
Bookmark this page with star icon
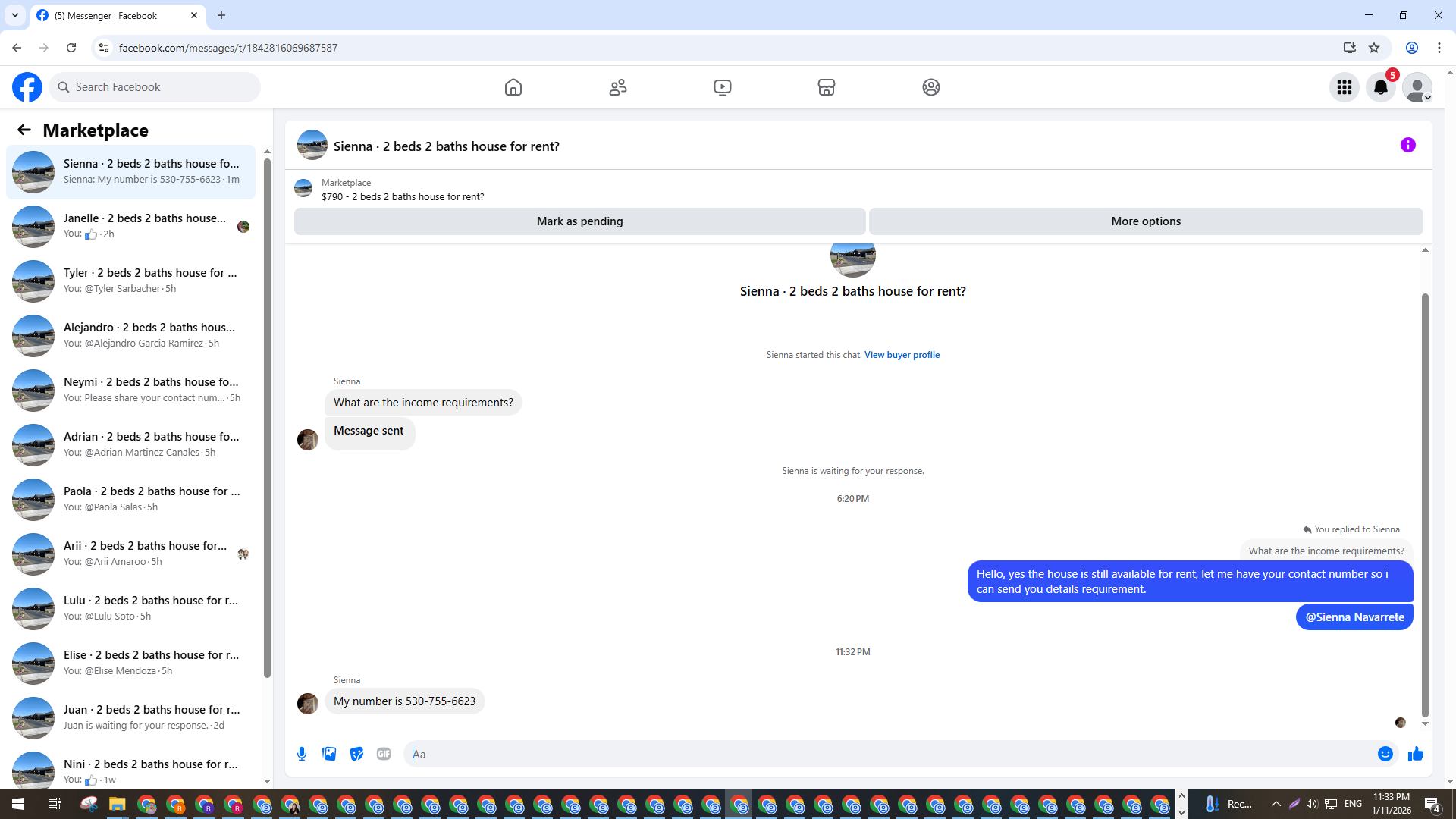click(1374, 48)
